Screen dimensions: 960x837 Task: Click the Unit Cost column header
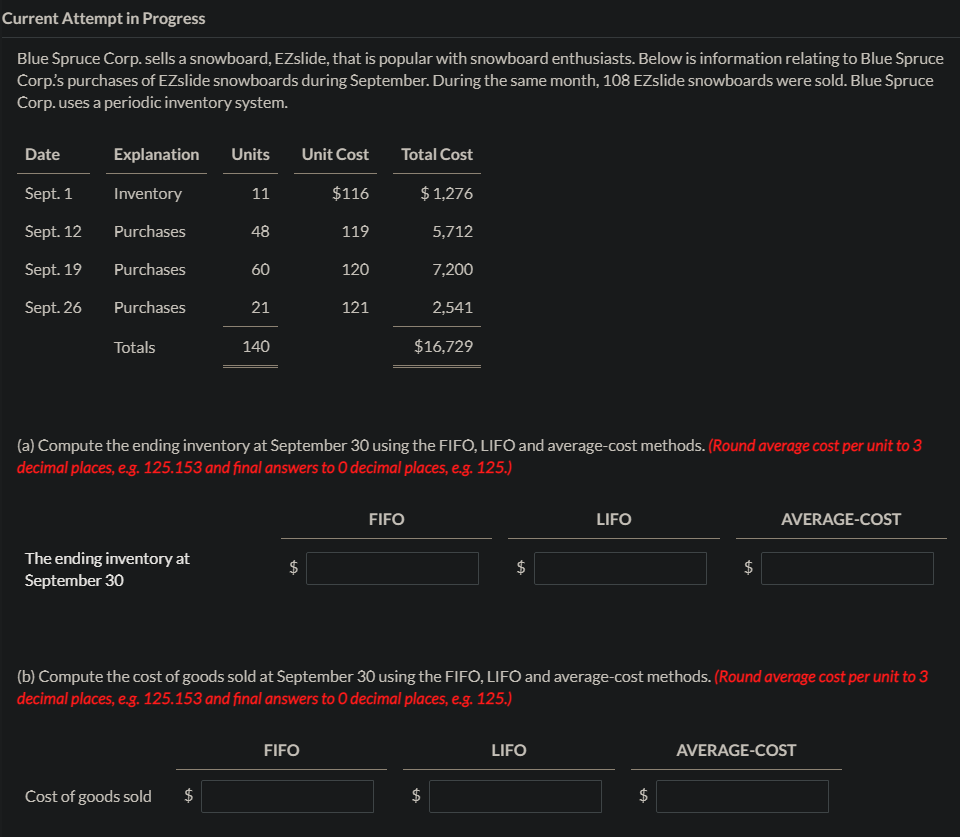[335, 154]
